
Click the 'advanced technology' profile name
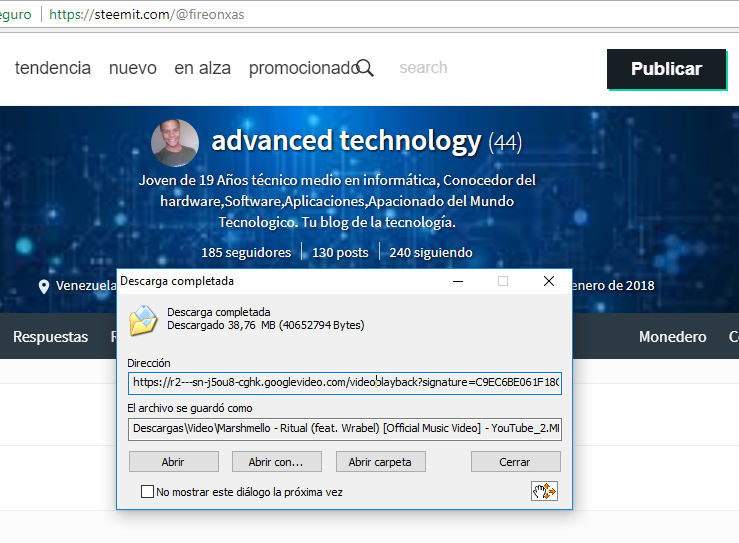coord(346,141)
